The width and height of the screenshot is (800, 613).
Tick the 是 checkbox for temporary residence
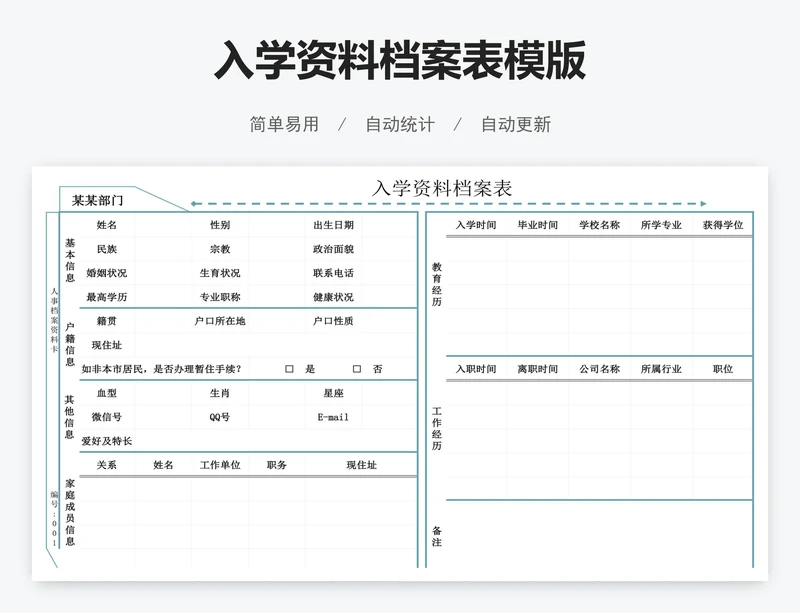[x=289, y=369]
